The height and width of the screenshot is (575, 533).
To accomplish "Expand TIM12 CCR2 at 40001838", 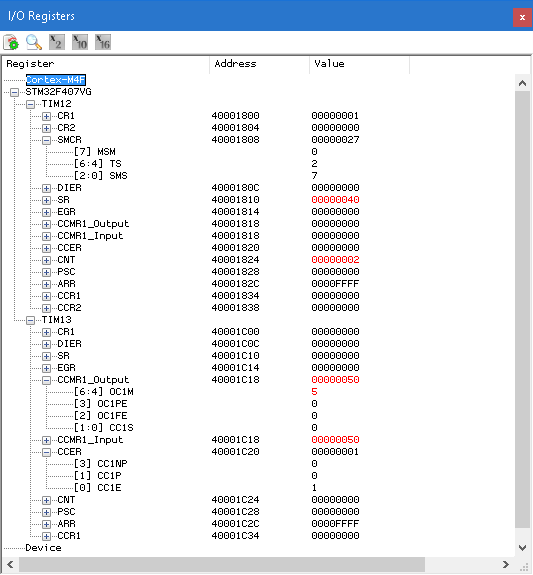I will 46,308.
